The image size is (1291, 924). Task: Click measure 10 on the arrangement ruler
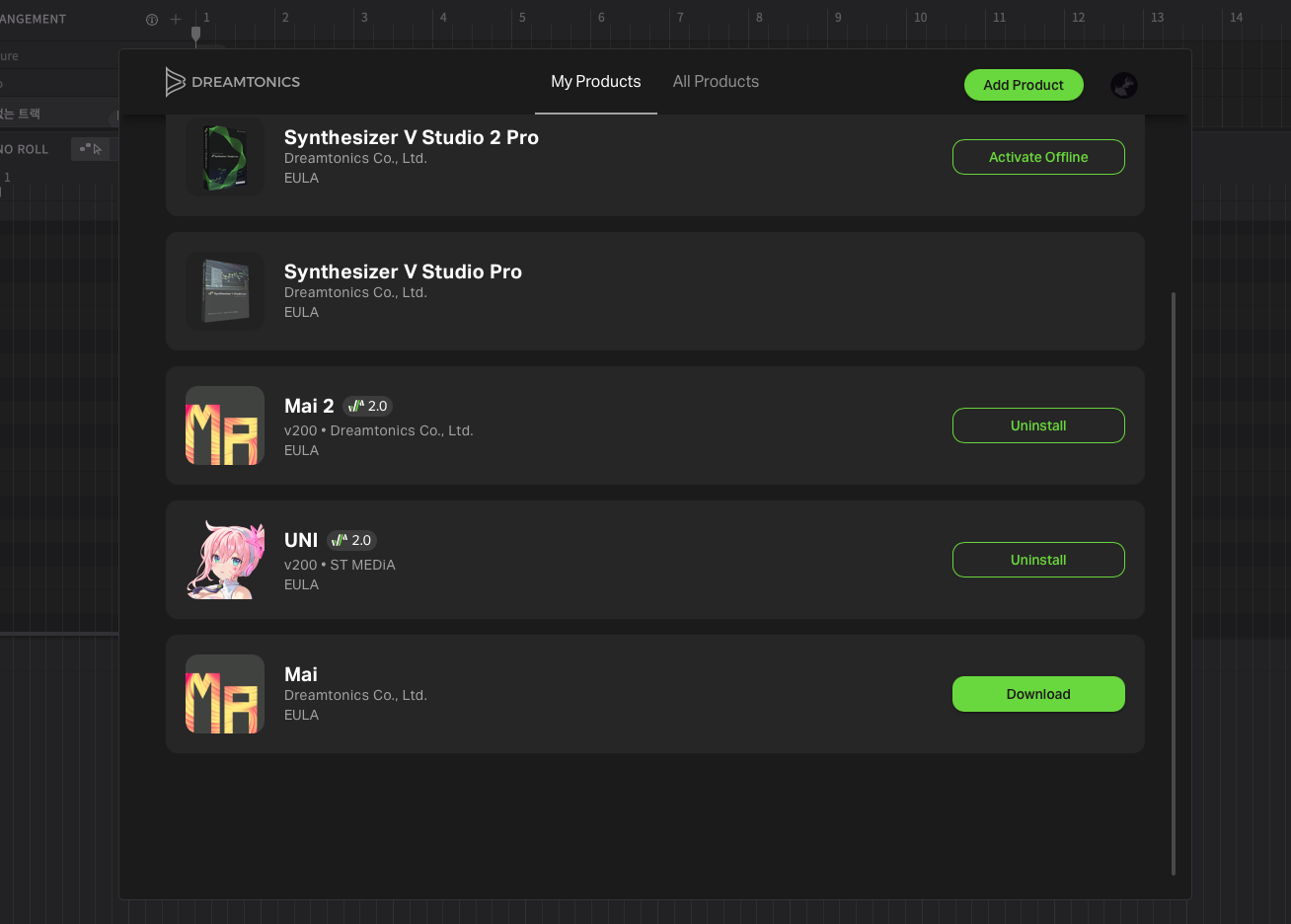click(920, 17)
